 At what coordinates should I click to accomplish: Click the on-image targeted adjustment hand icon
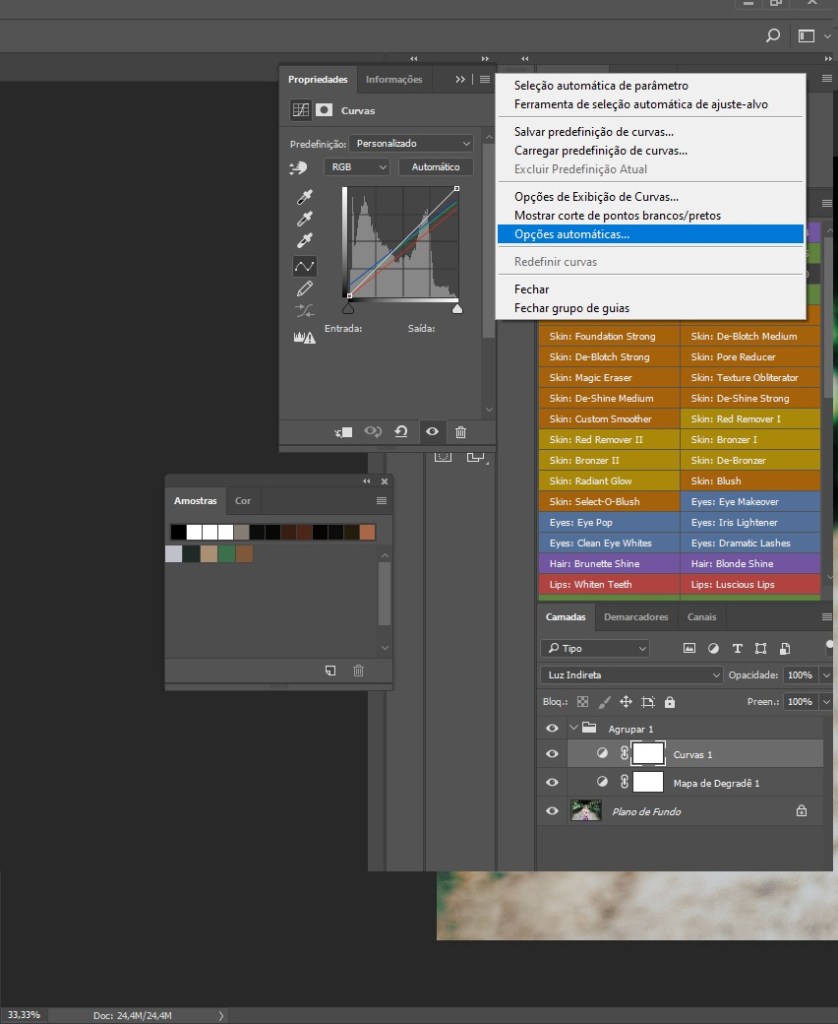299,168
